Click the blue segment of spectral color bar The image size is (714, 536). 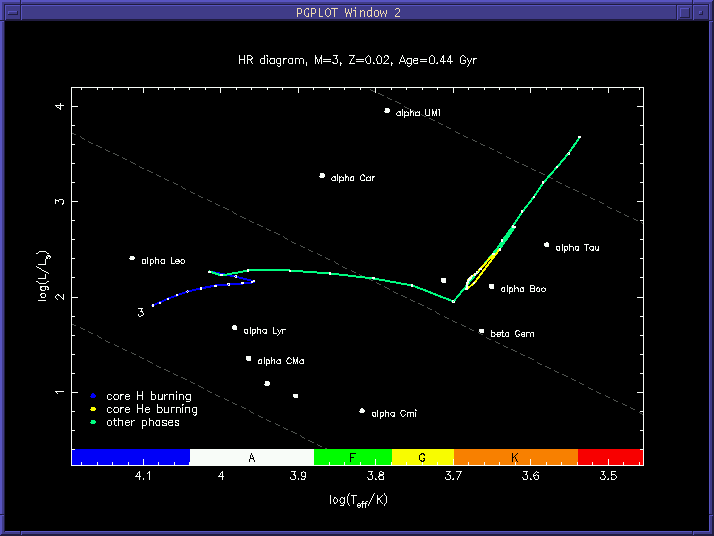pyautogui.click(x=131, y=457)
